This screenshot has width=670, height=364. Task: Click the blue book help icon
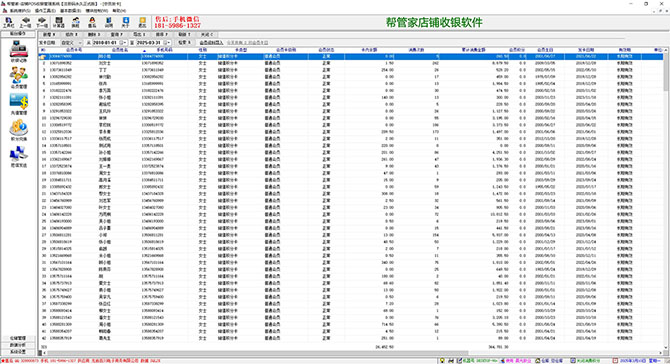coord(109,22)
